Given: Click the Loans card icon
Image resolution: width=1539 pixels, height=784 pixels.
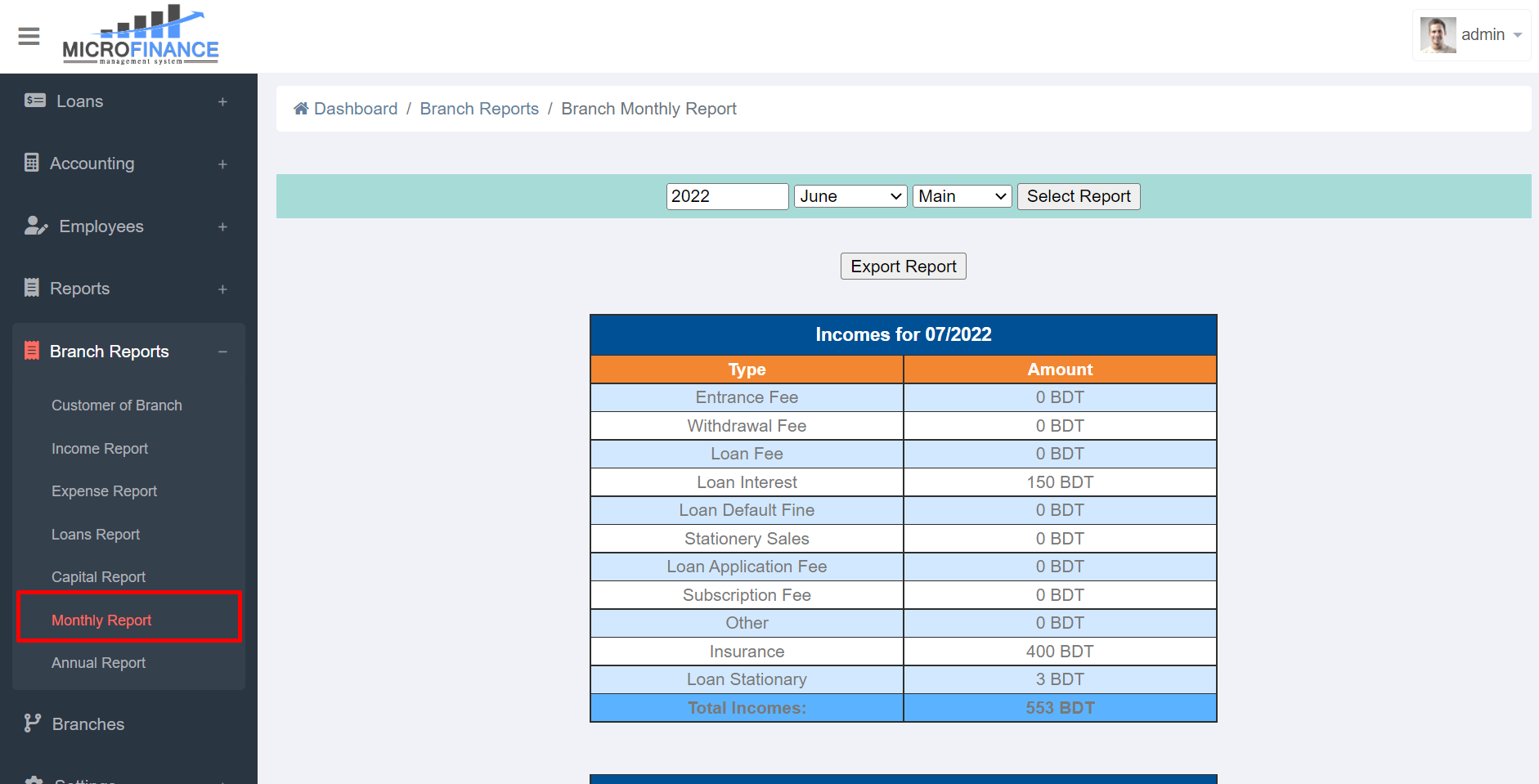Looking at the screenshot, I should pos(35,101).
